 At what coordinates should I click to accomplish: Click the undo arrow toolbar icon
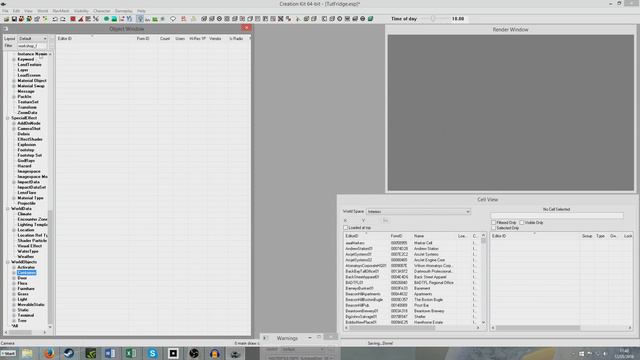tap(55, 19)
